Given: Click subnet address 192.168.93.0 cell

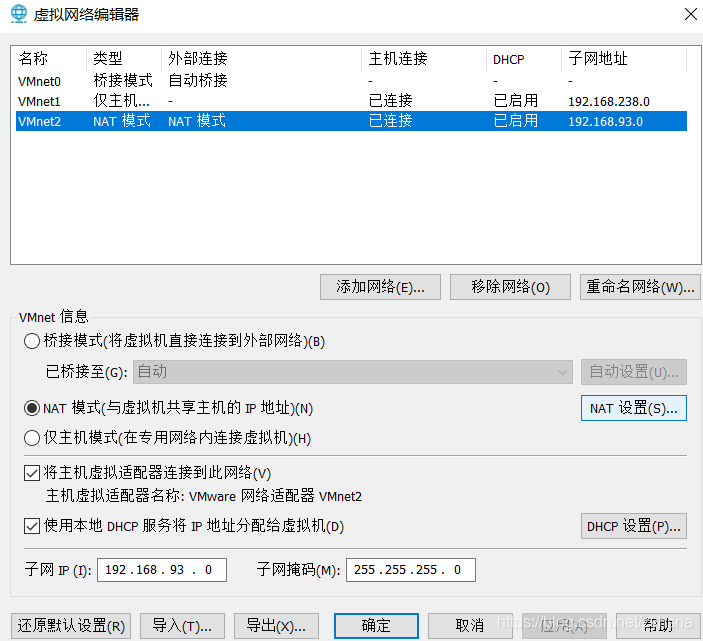Looking at the screenshot, I should click(x=605, y=121).
